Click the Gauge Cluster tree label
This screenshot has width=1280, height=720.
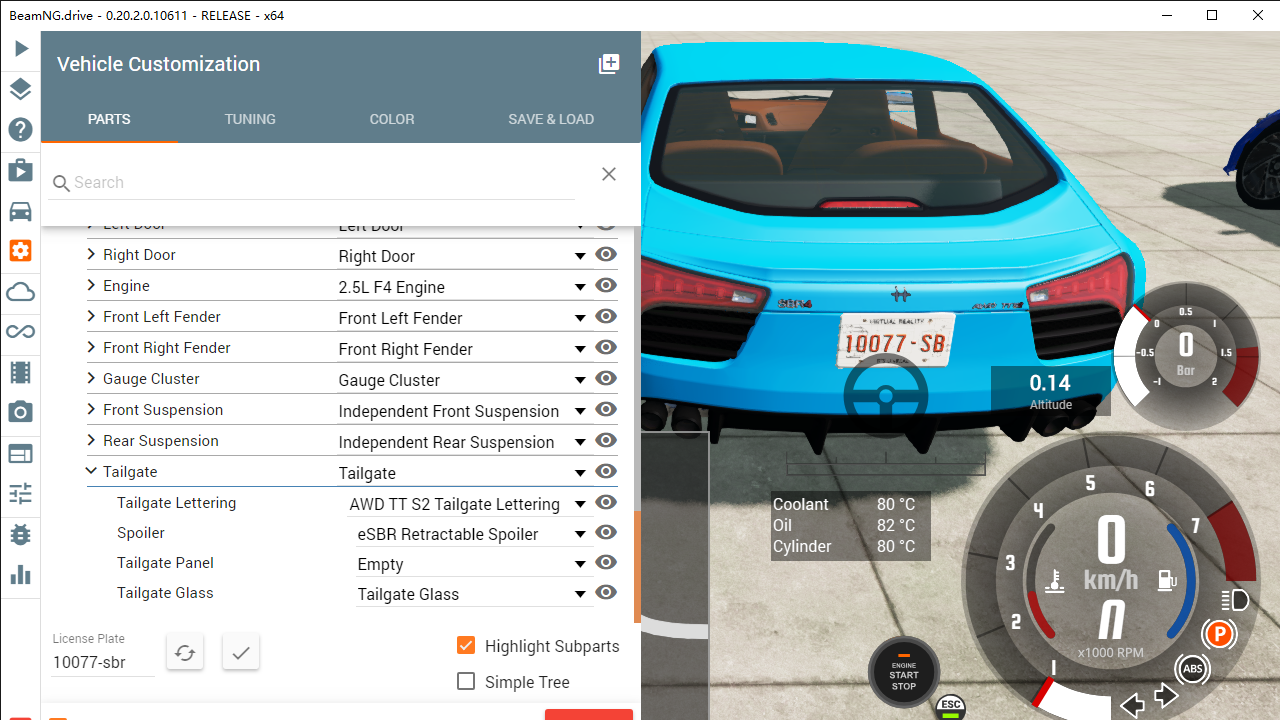click(x=151, y=379)
